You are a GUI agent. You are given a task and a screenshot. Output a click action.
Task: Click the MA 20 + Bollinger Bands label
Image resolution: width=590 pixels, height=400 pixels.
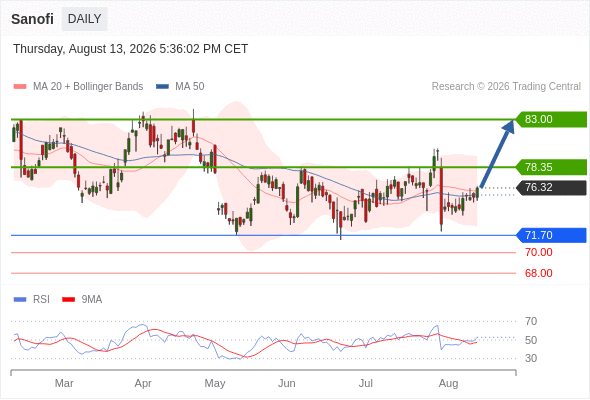tap(88, 87)
